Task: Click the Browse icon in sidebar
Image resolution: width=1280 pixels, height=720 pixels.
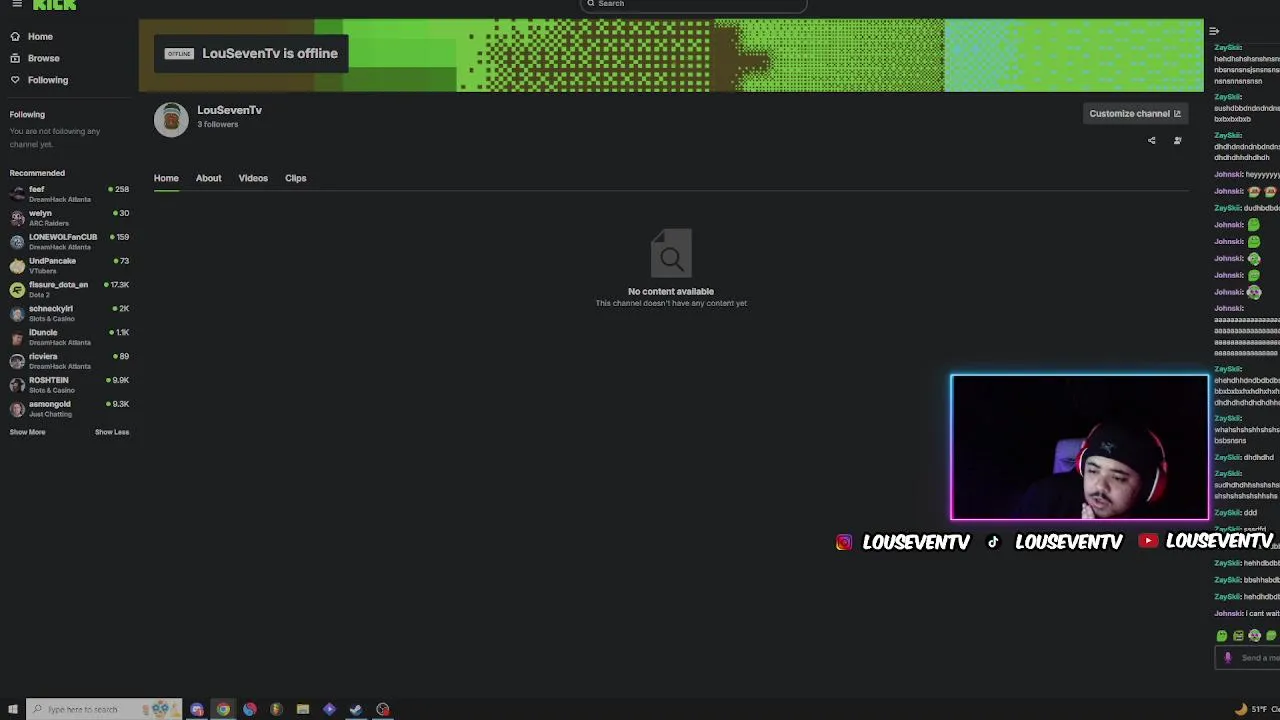Action: tap(15, 58)
